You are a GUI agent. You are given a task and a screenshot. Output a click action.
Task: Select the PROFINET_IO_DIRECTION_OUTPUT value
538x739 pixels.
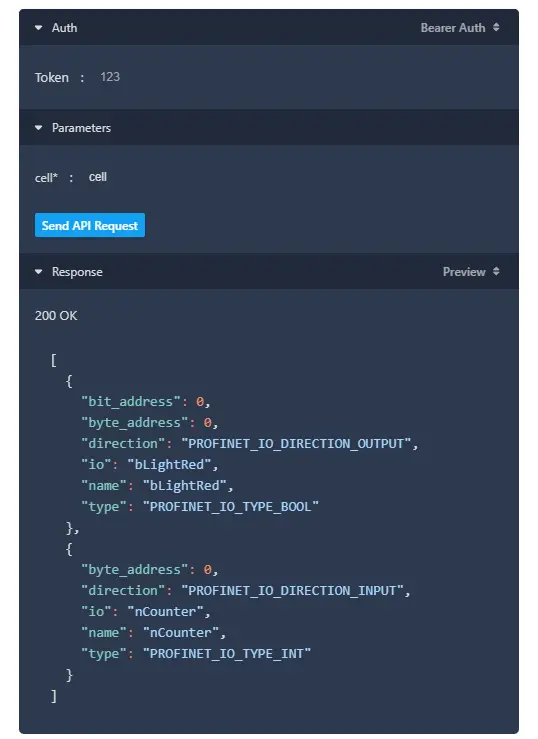(296, 443)
